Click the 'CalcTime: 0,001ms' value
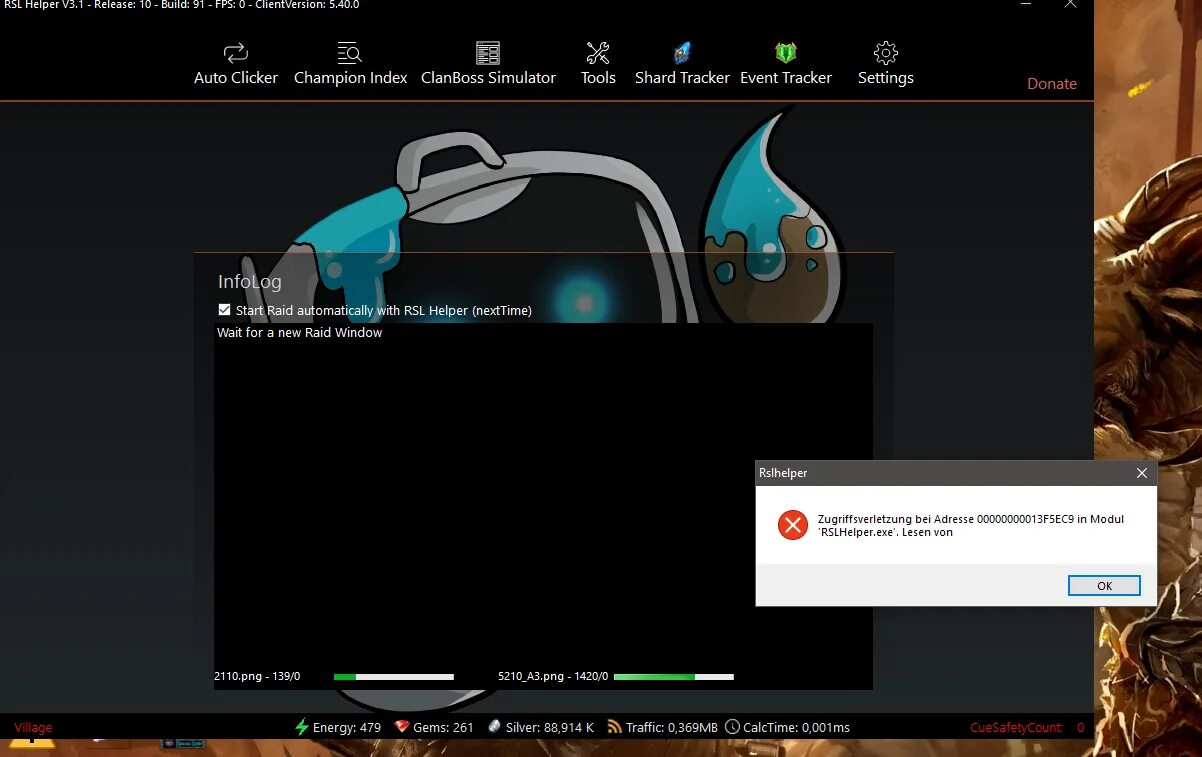 797,728
